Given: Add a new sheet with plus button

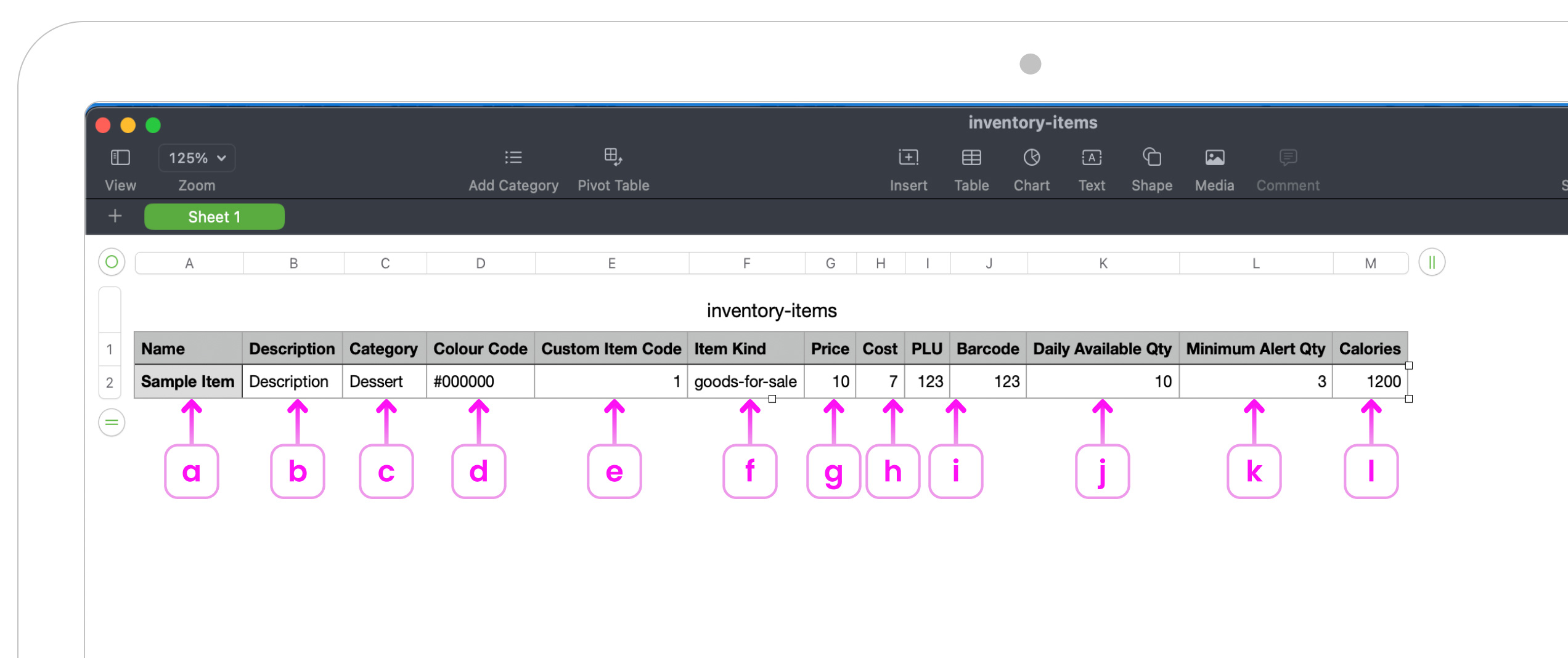Looking at the screenshot, I should tap(115, 216).
